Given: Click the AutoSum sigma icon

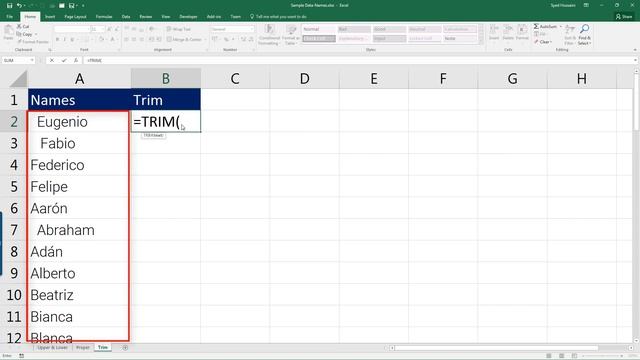Looking at the screenshot, I should pos(536,27).
